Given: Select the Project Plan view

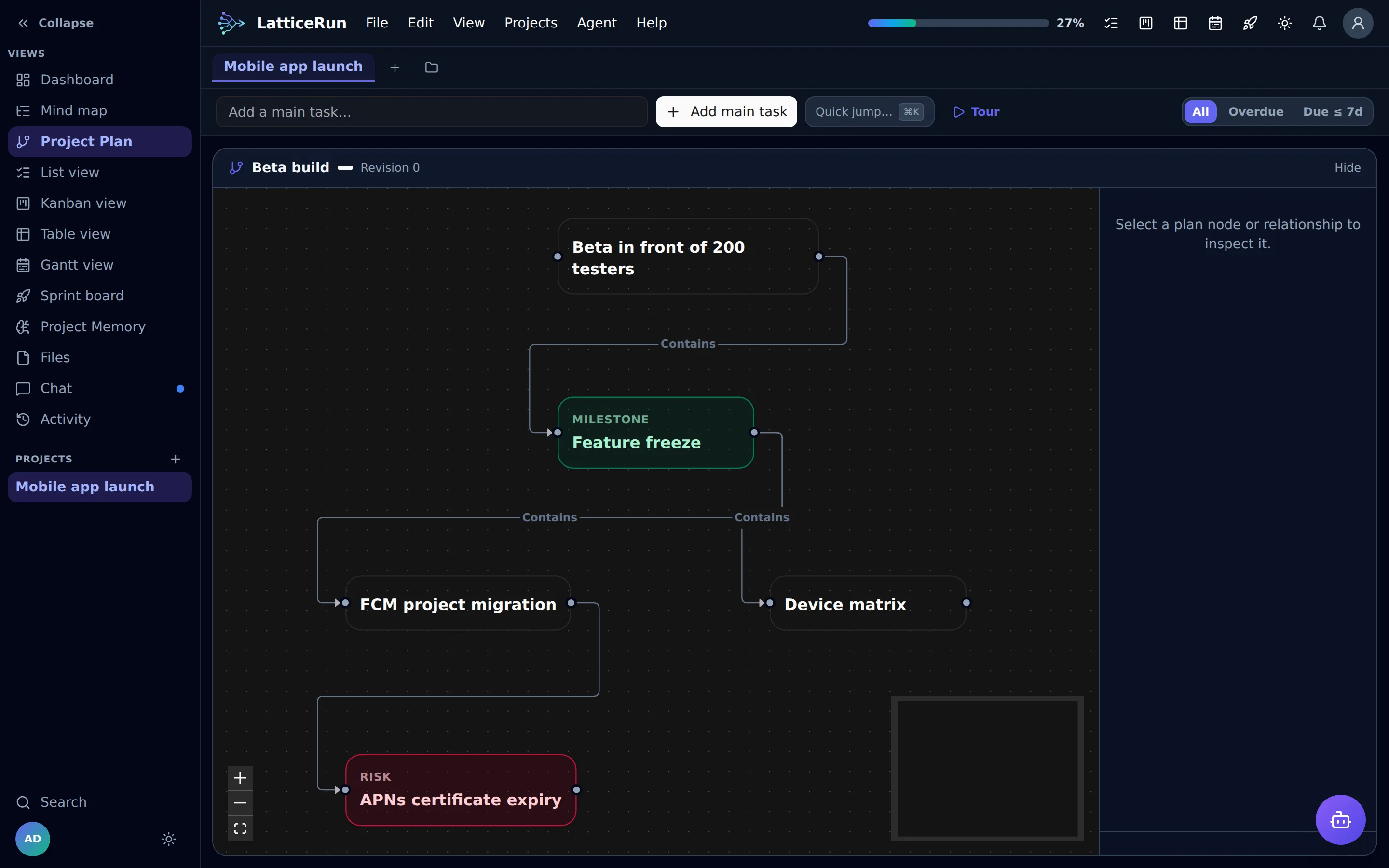Looking at the screenshot, I should point(100,142).
